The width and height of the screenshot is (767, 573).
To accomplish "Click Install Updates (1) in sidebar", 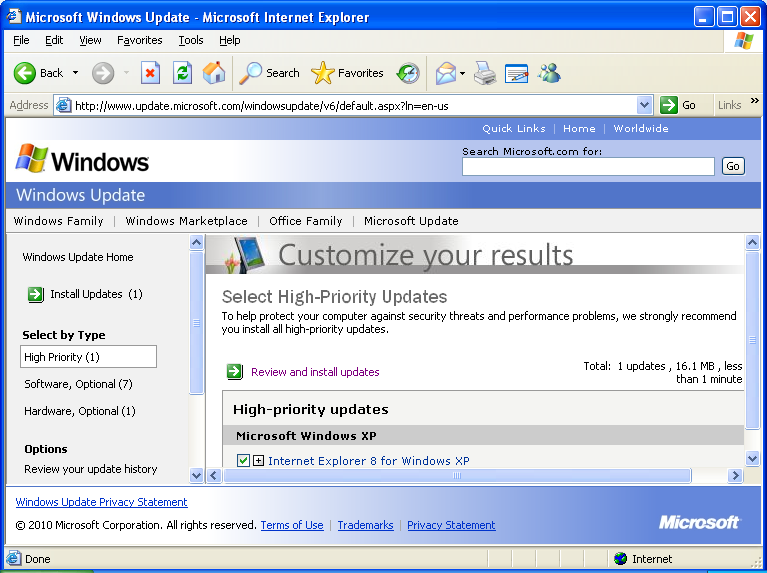I will 96,294.
